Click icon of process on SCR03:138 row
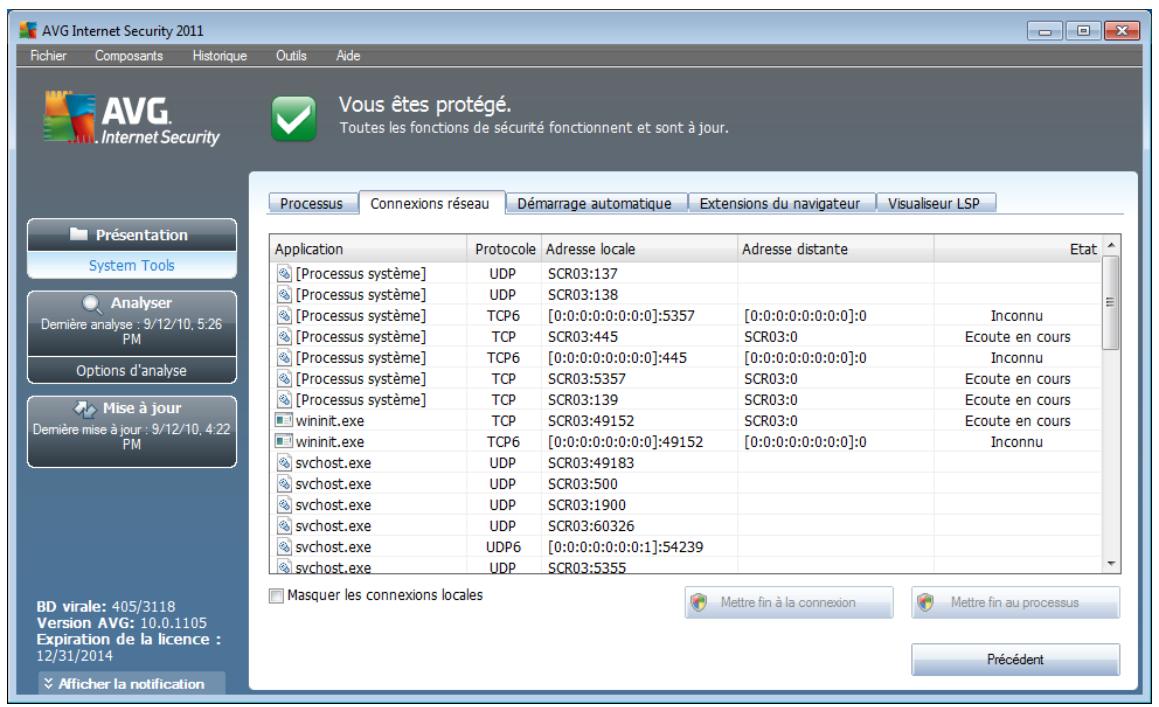Viewport: 1159px width, 707px height. click(284, 294)
